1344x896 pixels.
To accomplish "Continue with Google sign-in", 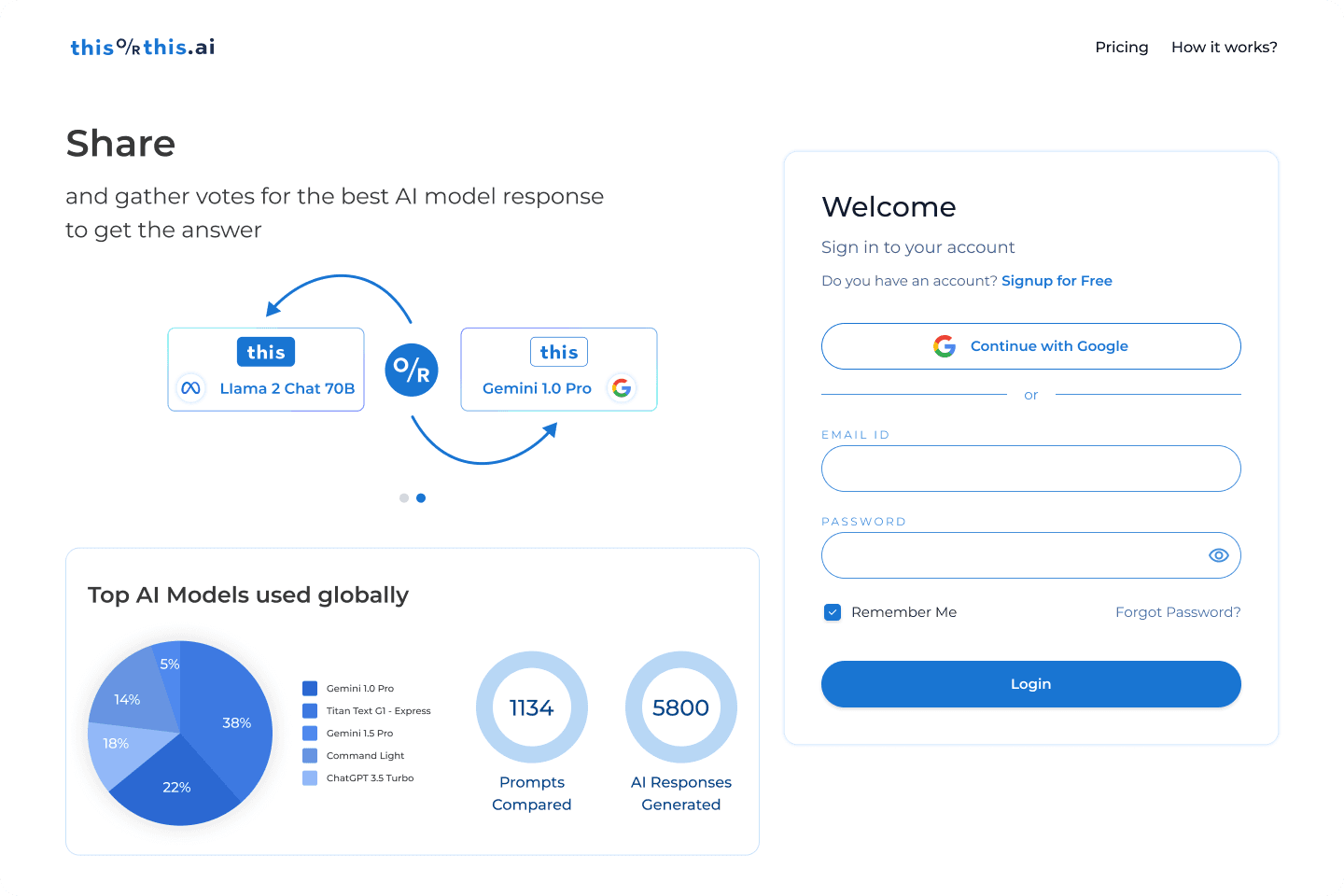I will 1031,346.
